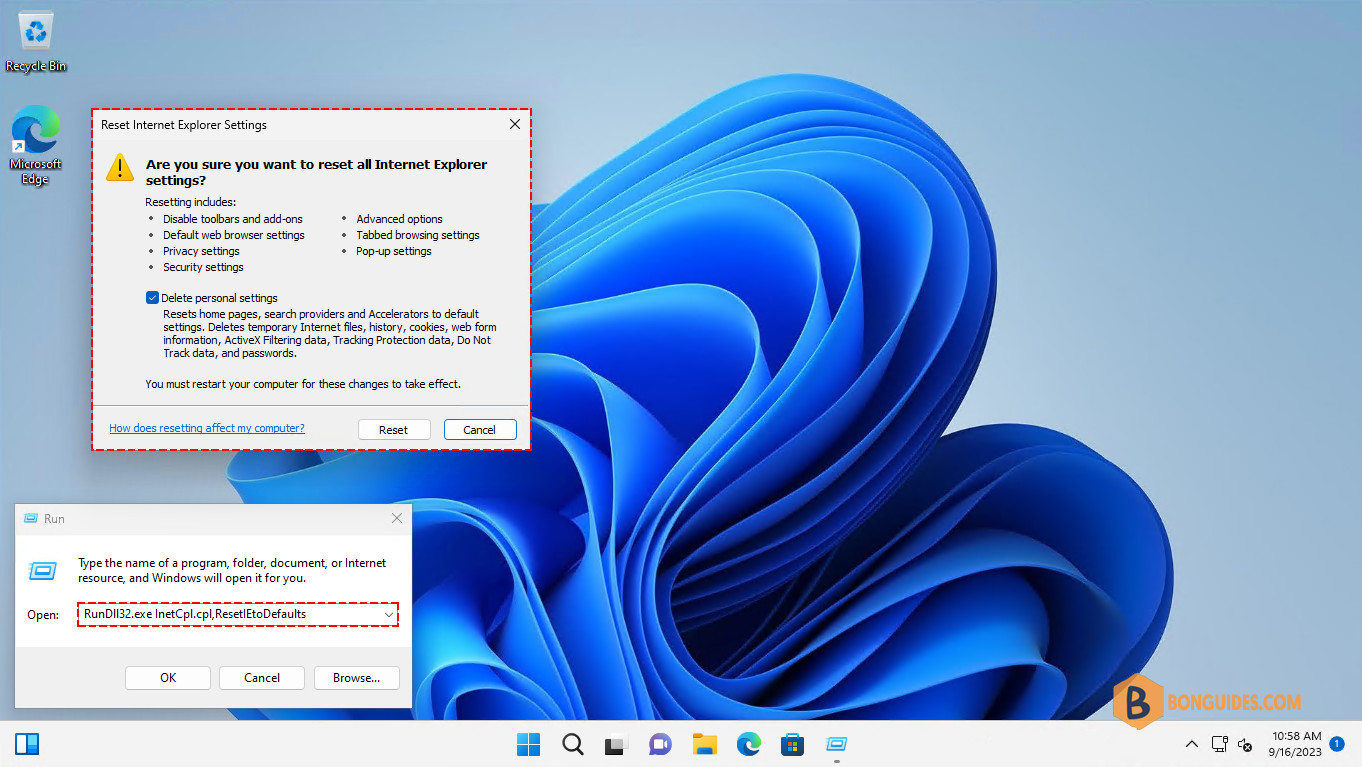Open File Explorer from taskbar

pos(705,744)
